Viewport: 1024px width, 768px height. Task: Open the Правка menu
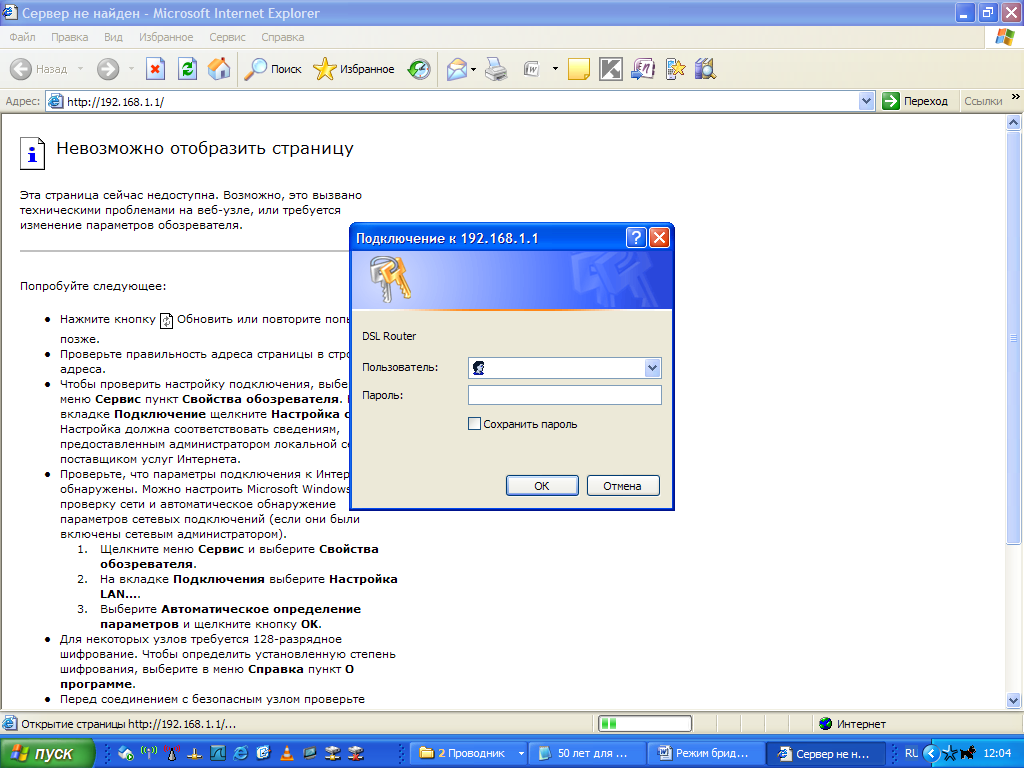click(69, 37)
